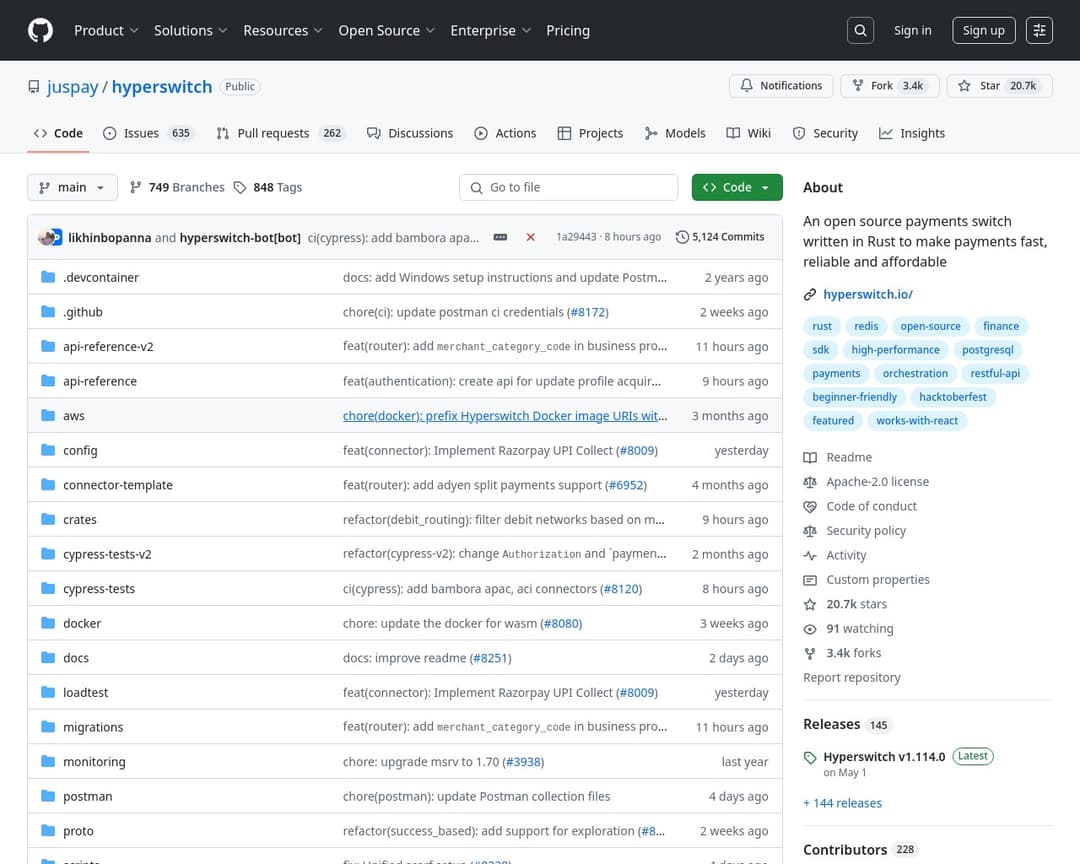
Task: Open the + 144 releases link
Action: click(842, 803)
